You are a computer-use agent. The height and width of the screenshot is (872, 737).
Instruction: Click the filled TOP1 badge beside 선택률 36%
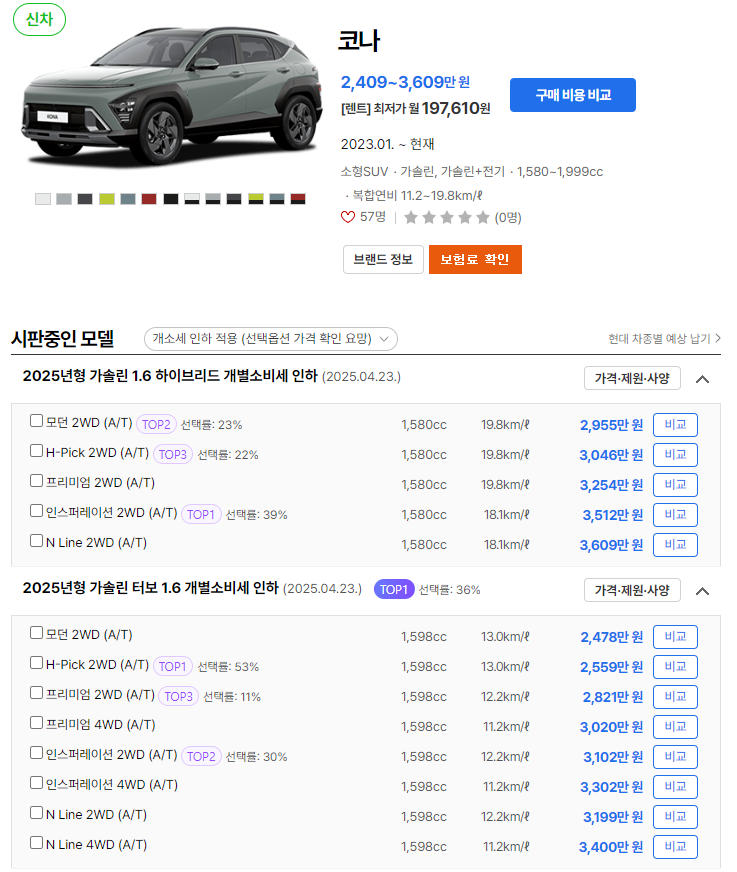[394, 589]
